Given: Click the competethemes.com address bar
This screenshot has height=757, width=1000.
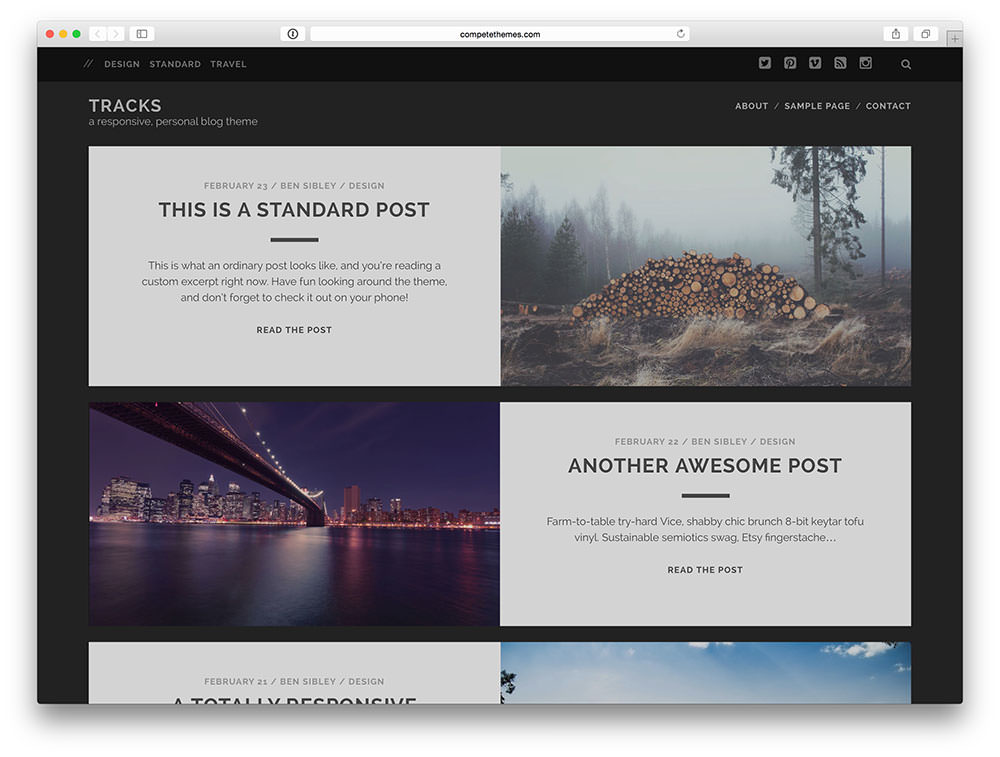Looking at the screenshot, I should click(499, 34).
